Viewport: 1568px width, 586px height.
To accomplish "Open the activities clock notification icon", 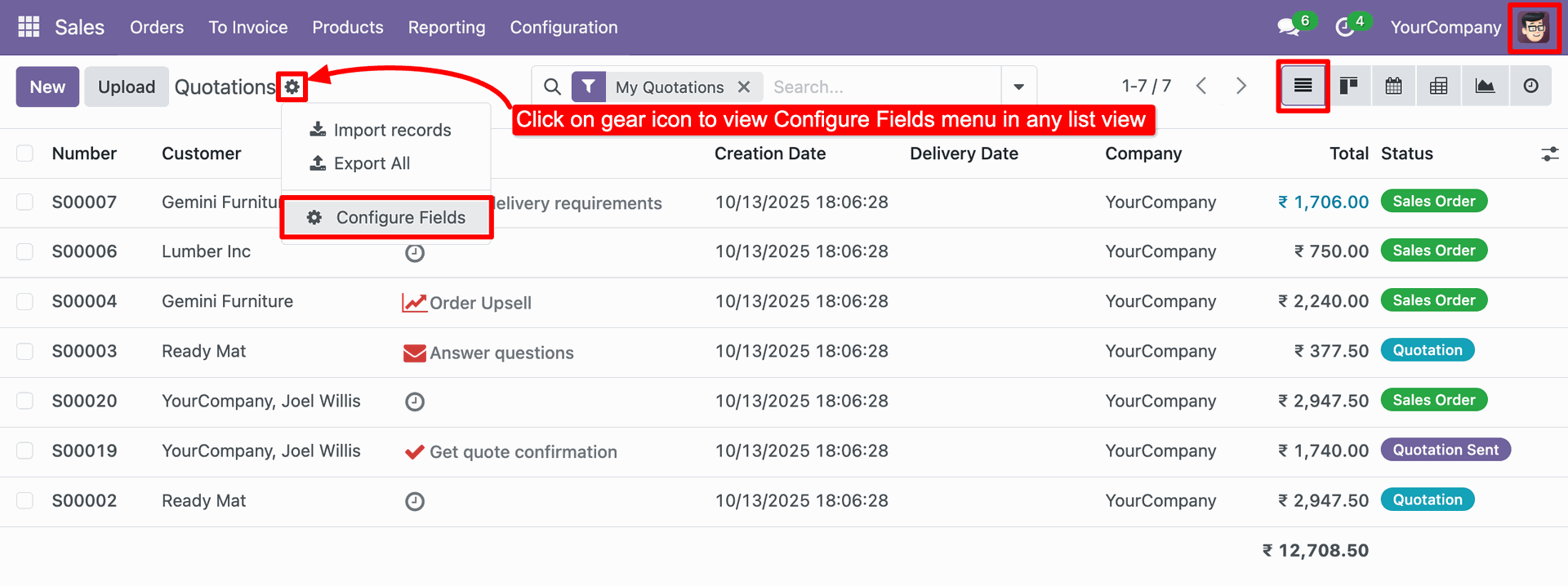I will click(1344, 27).
